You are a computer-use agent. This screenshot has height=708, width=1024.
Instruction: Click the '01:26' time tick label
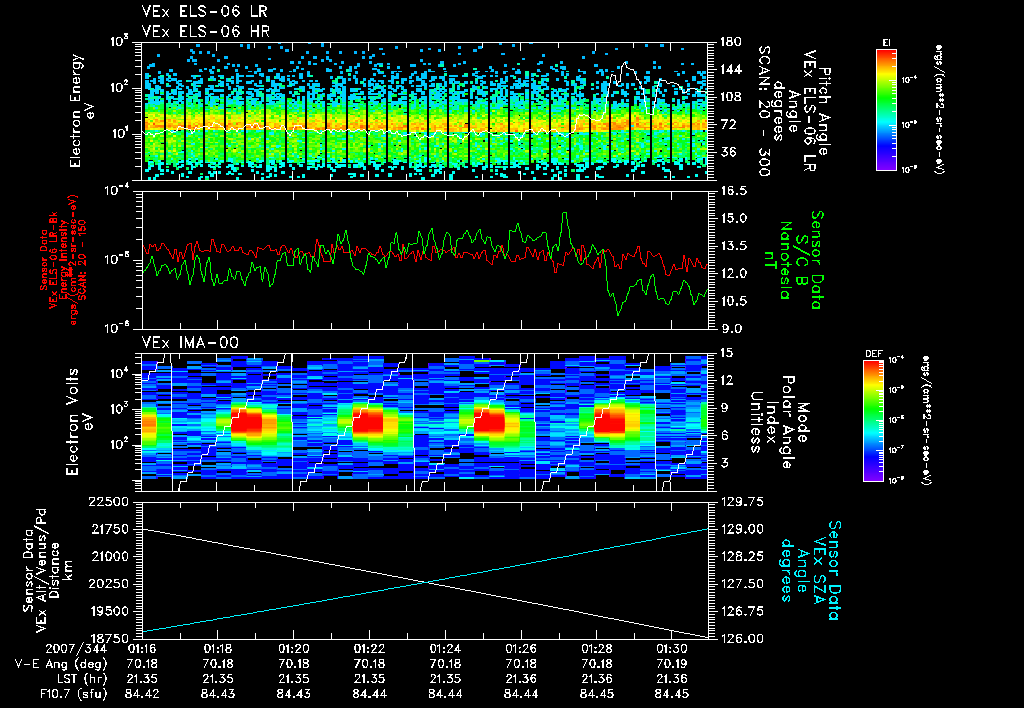click(x=520, y=649)
